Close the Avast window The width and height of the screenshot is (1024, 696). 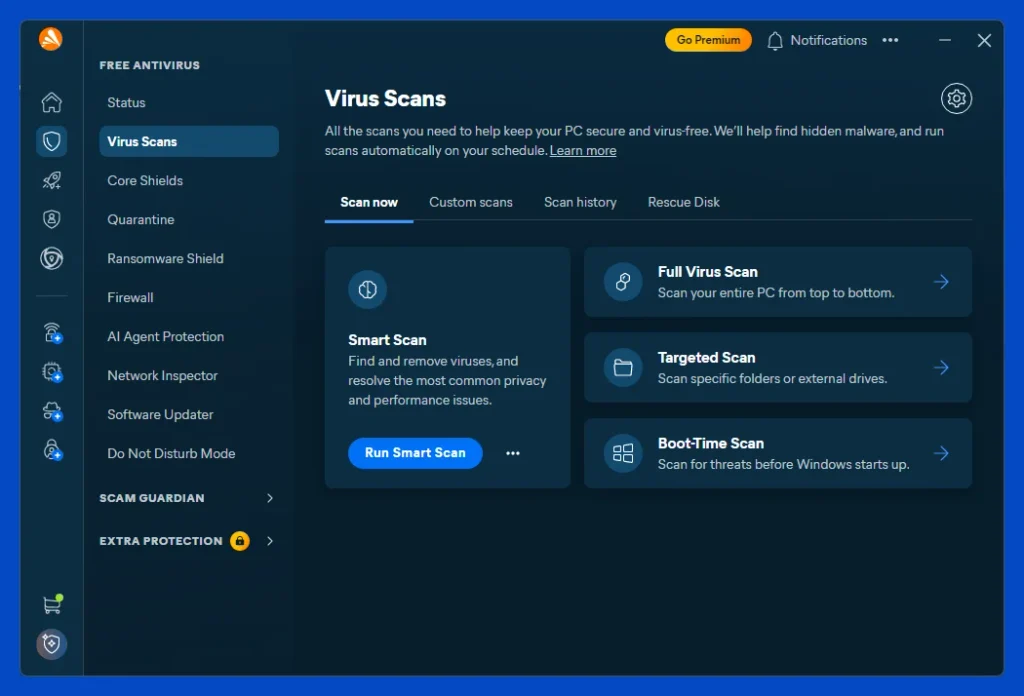click(984, 40)
